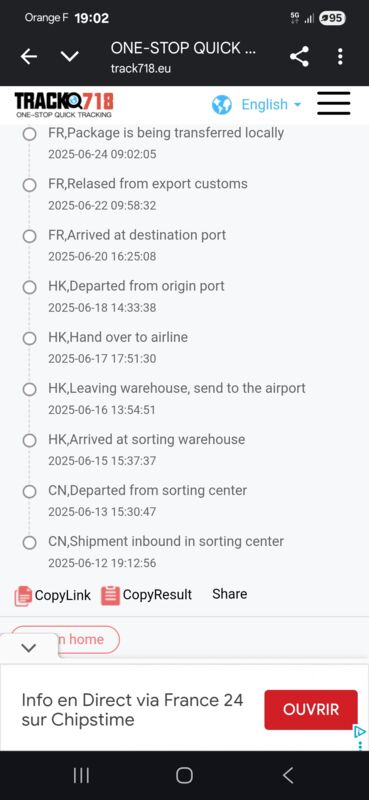
Task: Open the hamburger navigation menu
Action: pos(334,104)
